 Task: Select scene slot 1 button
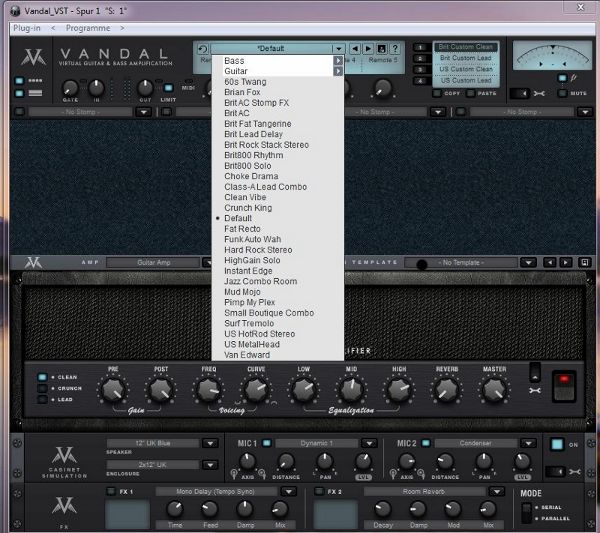(420, 47)
